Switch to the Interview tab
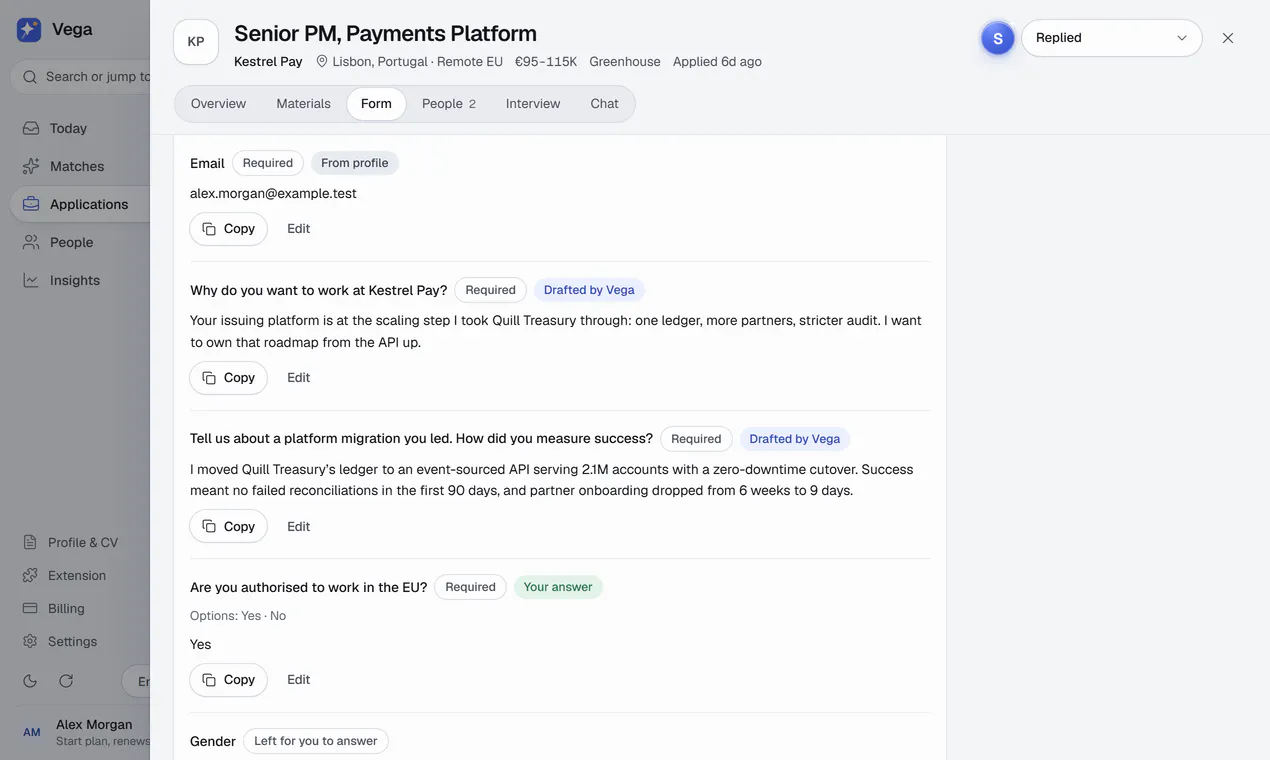Screen dimensions: 1270x760 533,104
